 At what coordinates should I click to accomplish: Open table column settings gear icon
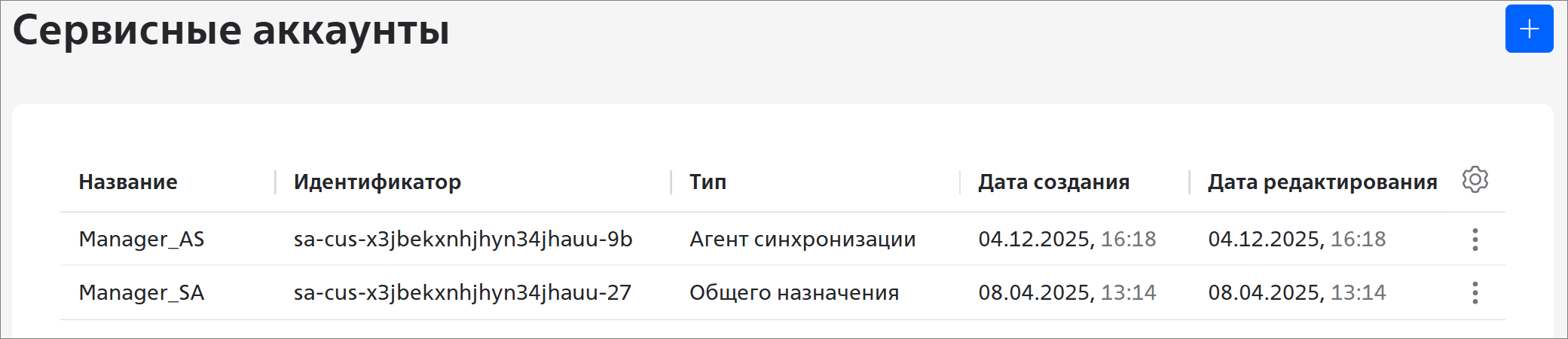pyautogui.click(x=1475, y=180)
